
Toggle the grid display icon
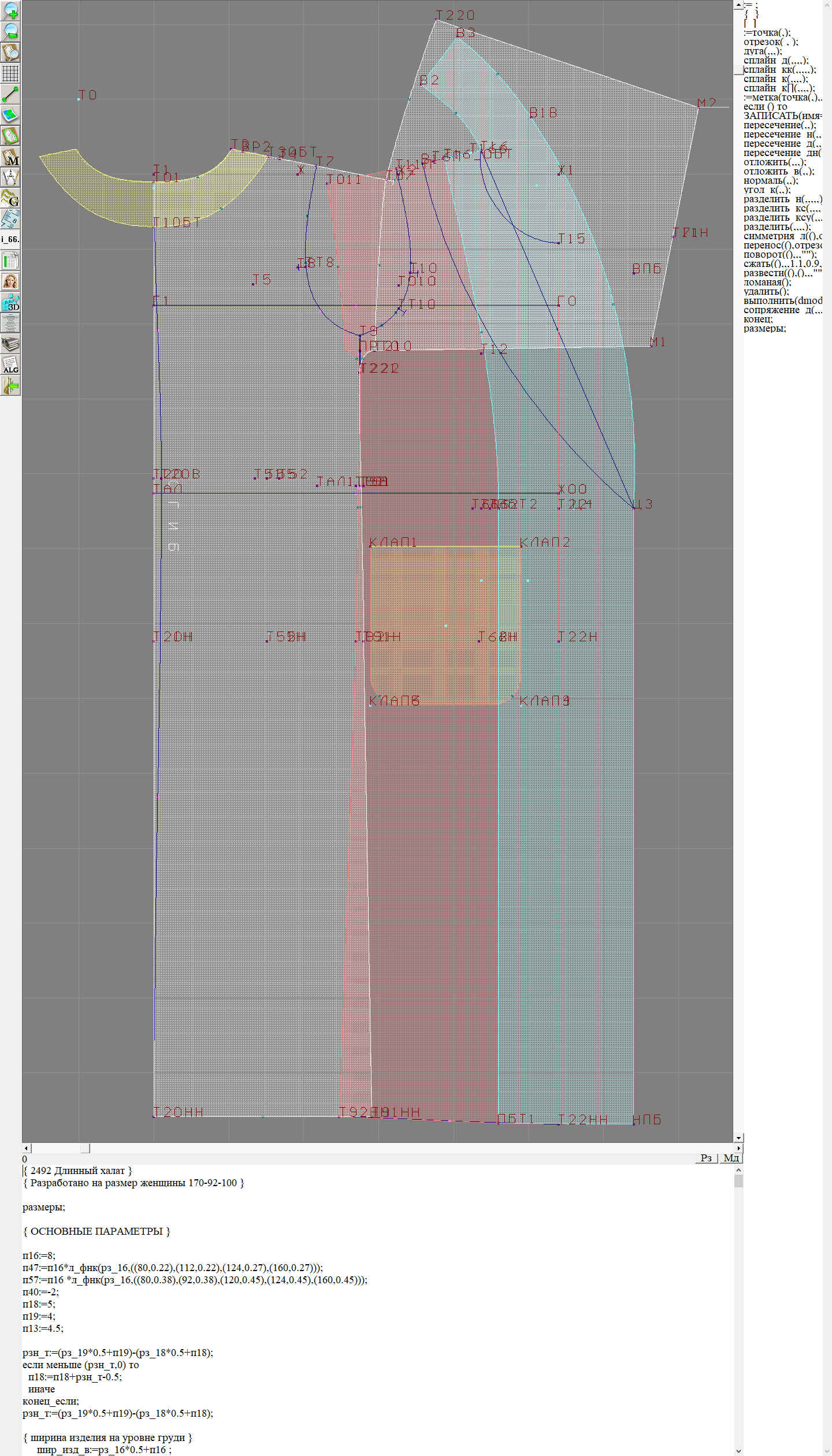(10, 73)
